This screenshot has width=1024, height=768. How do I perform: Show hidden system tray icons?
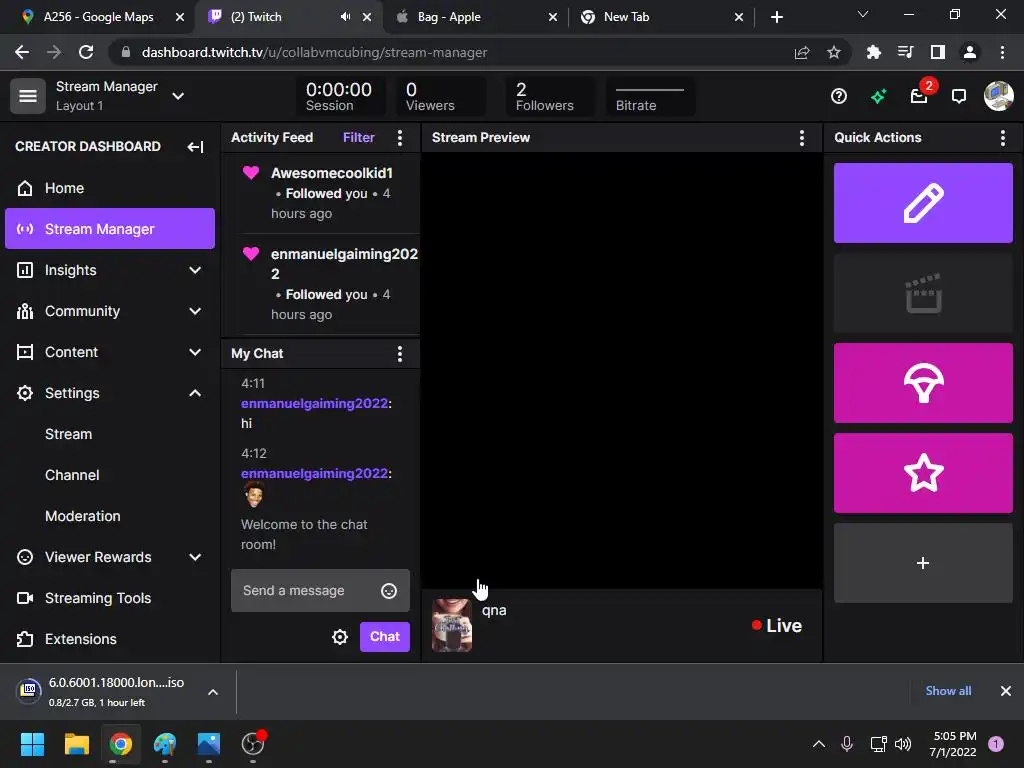(x=818, y=744)
